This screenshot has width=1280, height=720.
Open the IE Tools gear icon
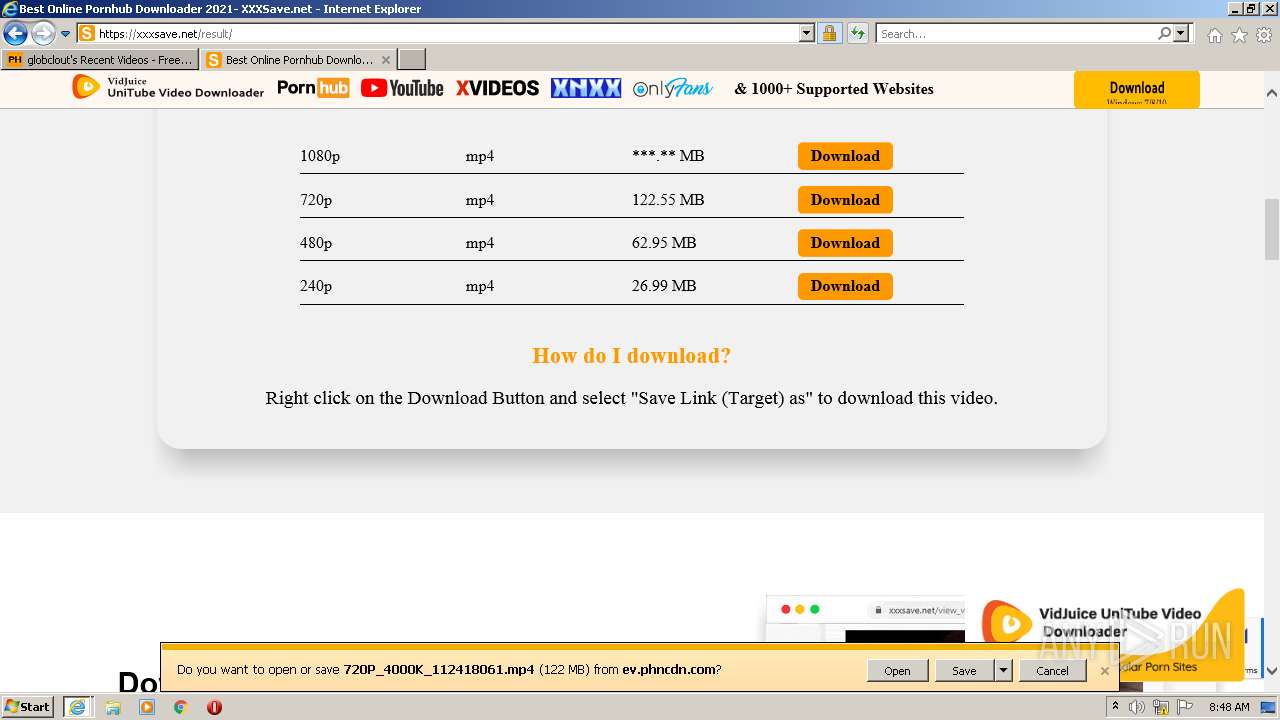click(x=1264, y=35)
